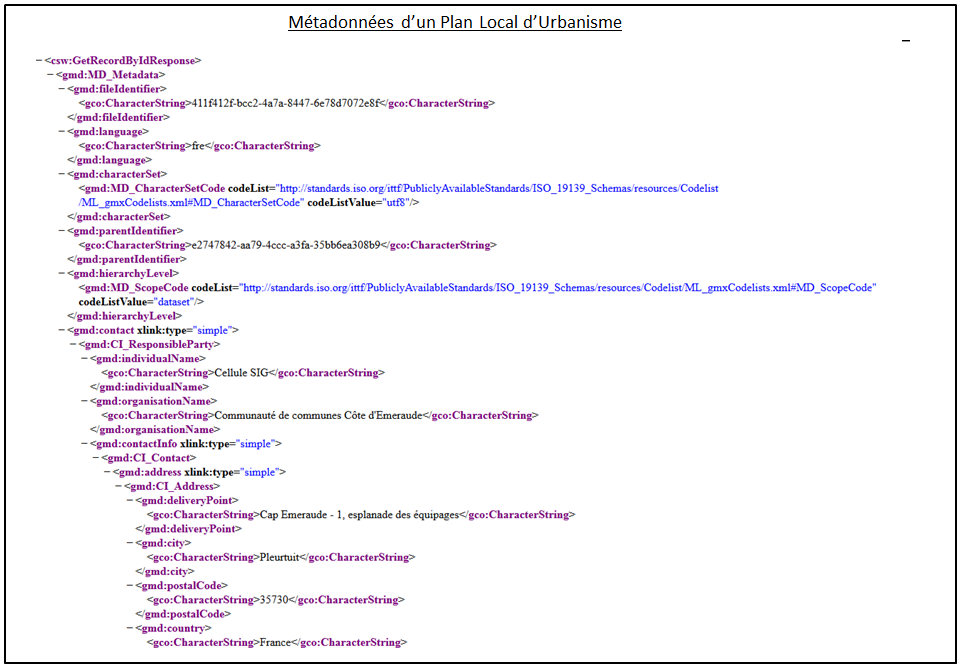Collapse the gmd:deliveryPoint element
Image resolution: width=962 pixels, height=668 pixels.
130,500
